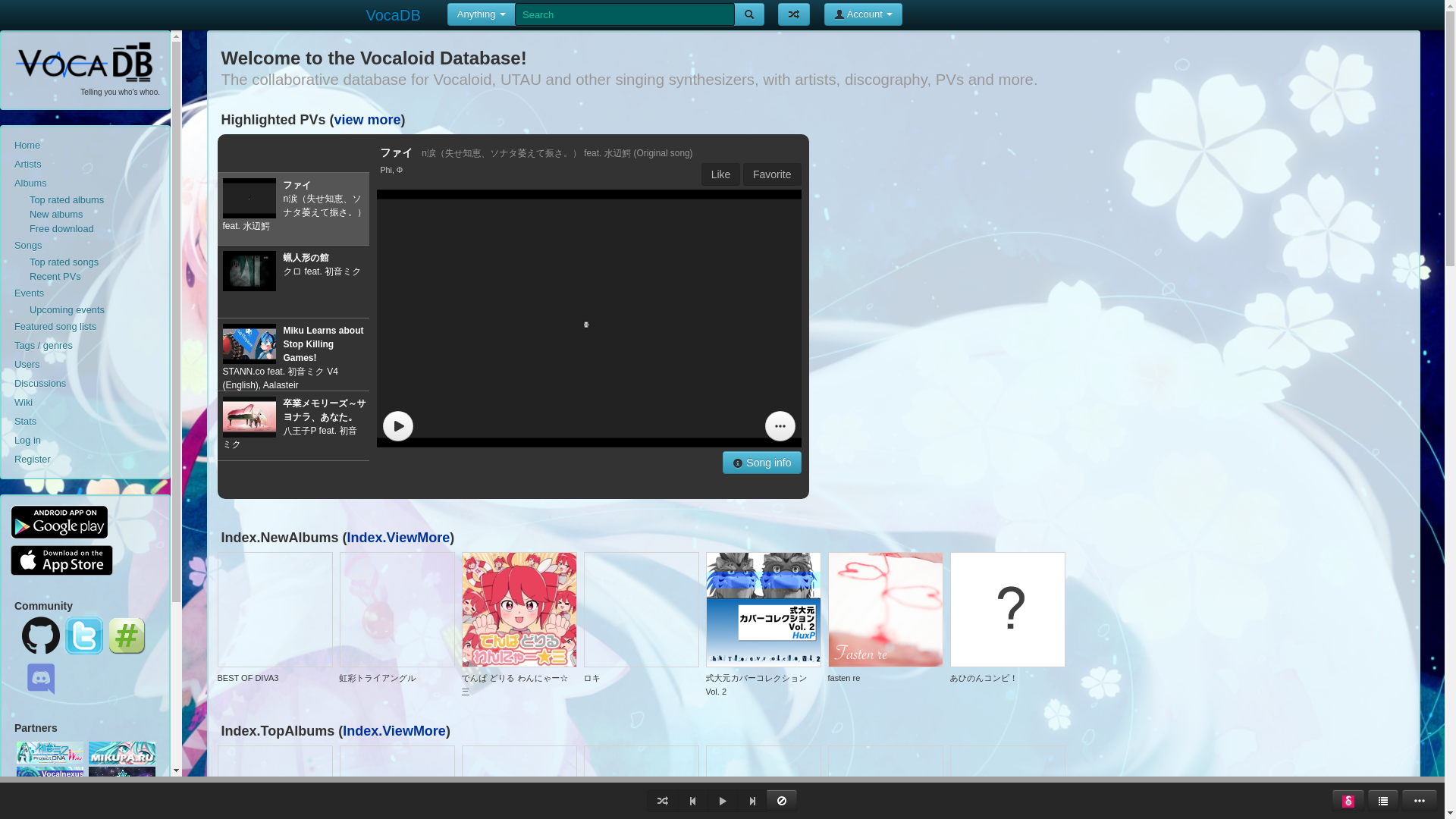The width and height of the screenshot is (1456, 819).
Task: Open the Twitter community icon
Action: coord(84,635)
